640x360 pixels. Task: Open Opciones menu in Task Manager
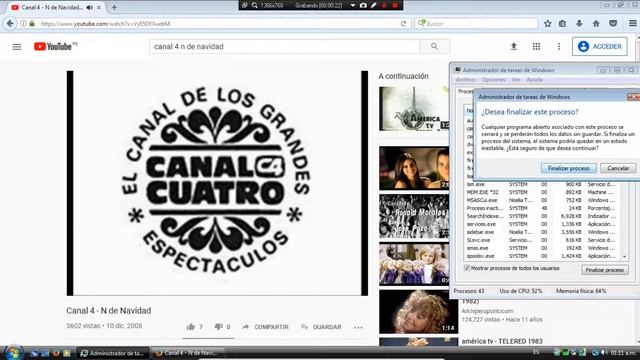pyautogui.click(x=493, y=80)
